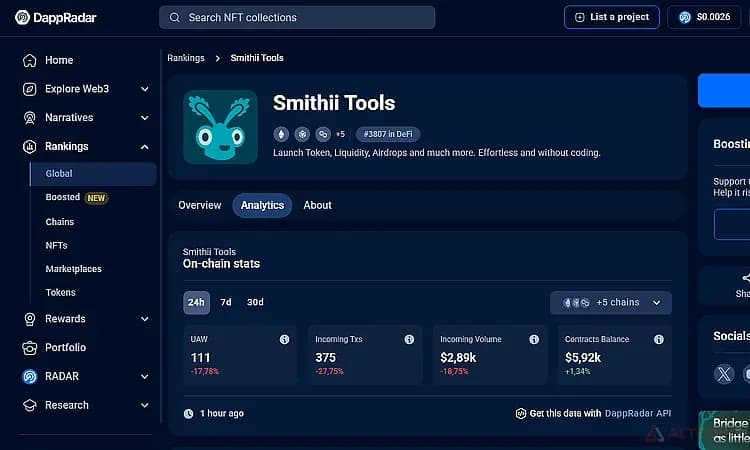Click the Contracts Balance value $5,92k

click(x=583, y=358)
